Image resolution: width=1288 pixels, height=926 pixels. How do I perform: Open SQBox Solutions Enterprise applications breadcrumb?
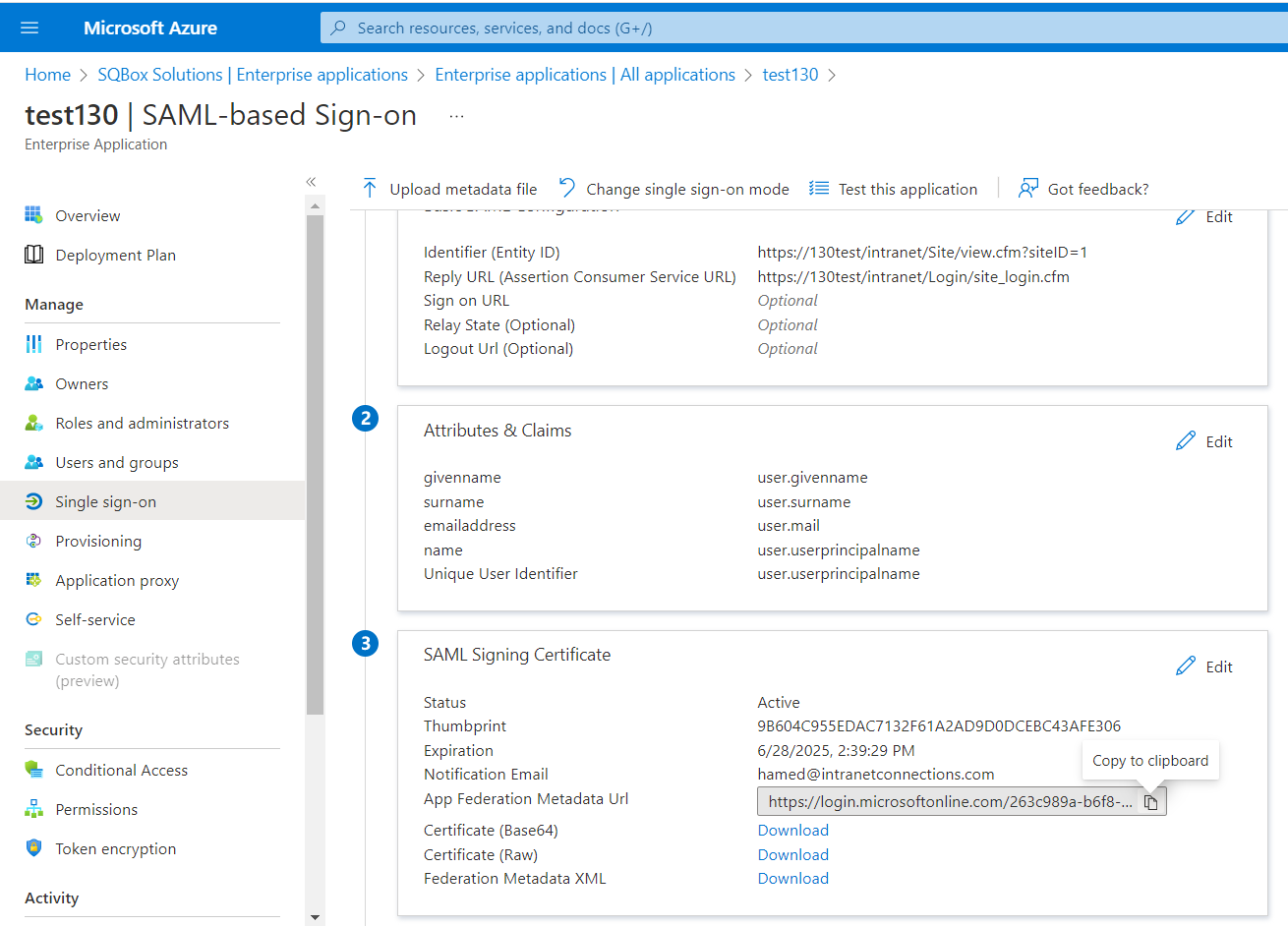point(253,75)
